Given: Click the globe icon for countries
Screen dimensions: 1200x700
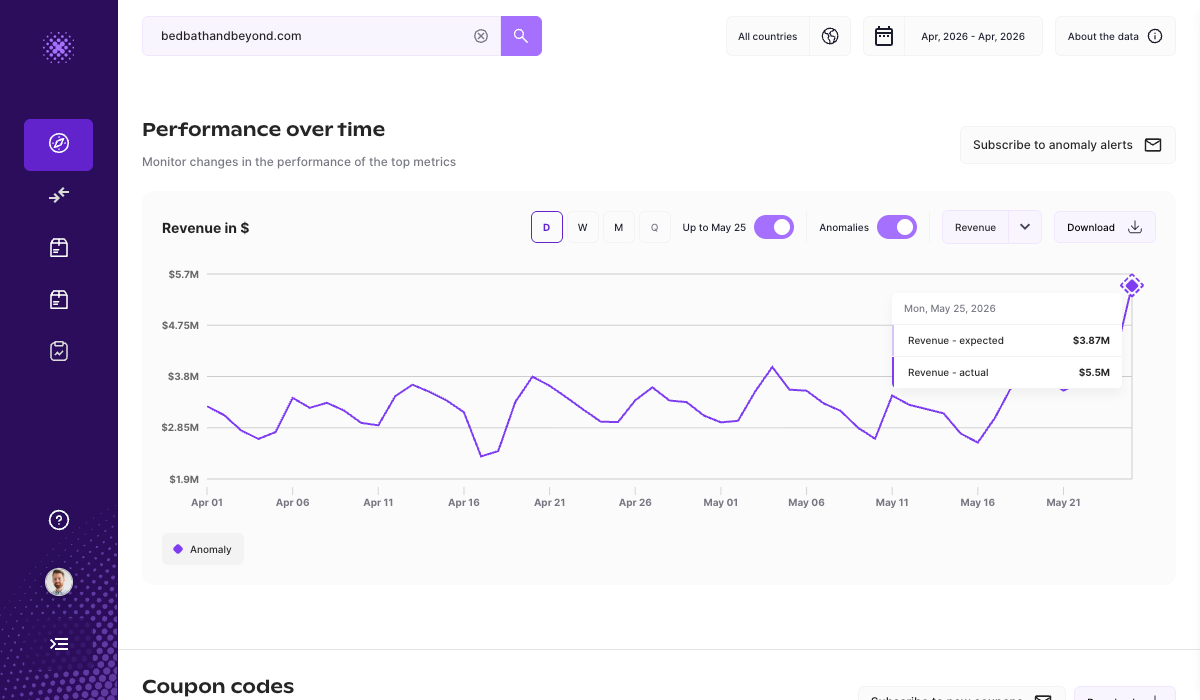Looking at the screenshot, I should click(830, 36).
